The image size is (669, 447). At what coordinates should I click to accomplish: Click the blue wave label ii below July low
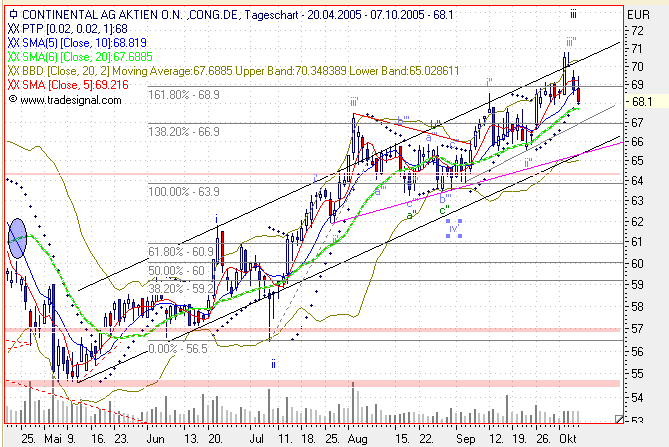coord(273,364)
